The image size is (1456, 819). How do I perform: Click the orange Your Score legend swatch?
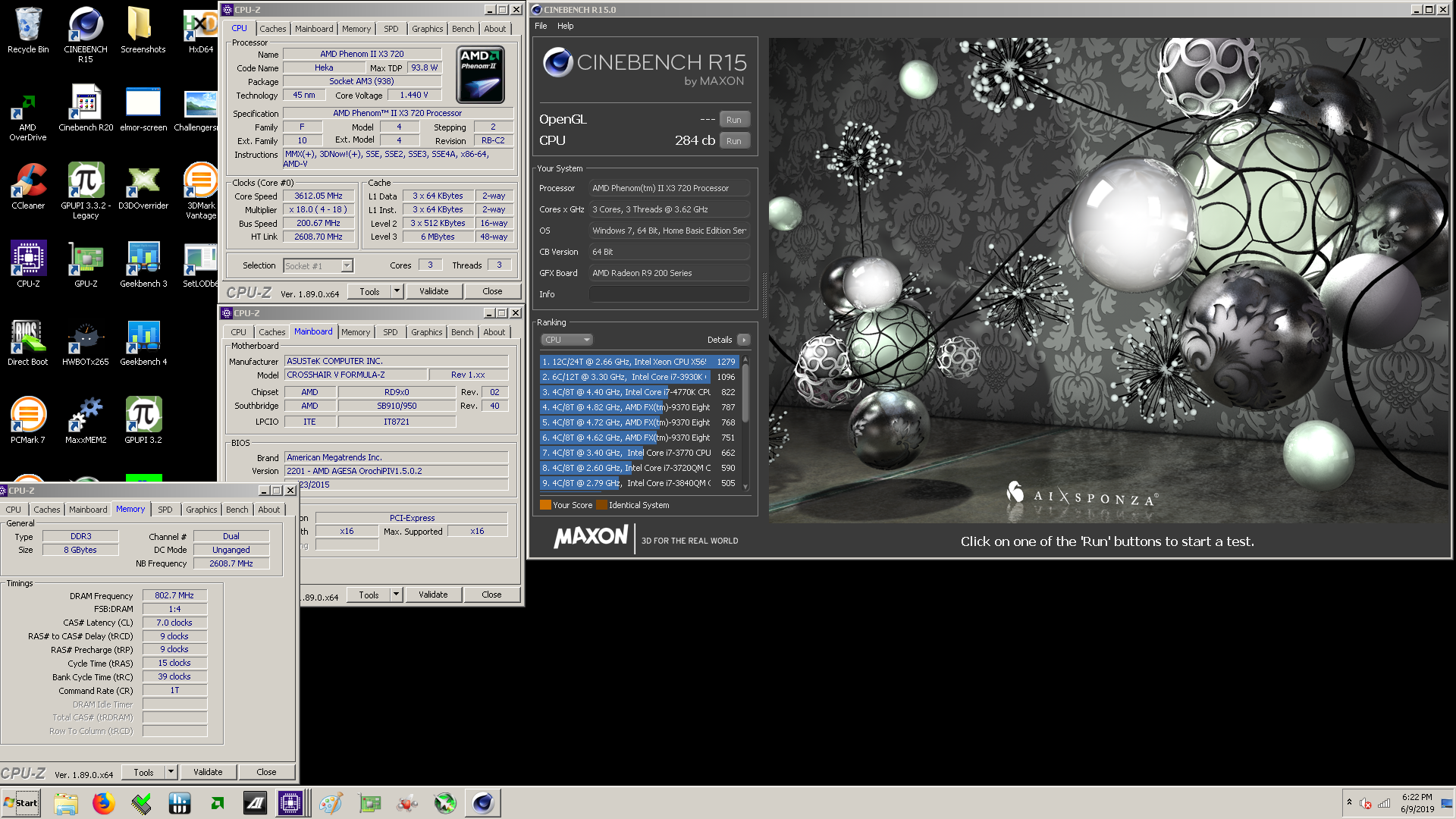click(545, 505)
